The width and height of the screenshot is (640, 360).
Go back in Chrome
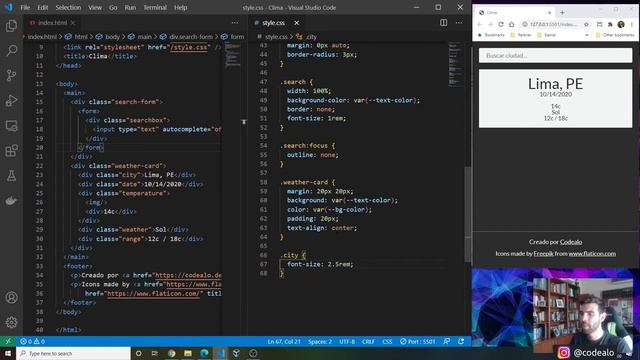point(480,24)
